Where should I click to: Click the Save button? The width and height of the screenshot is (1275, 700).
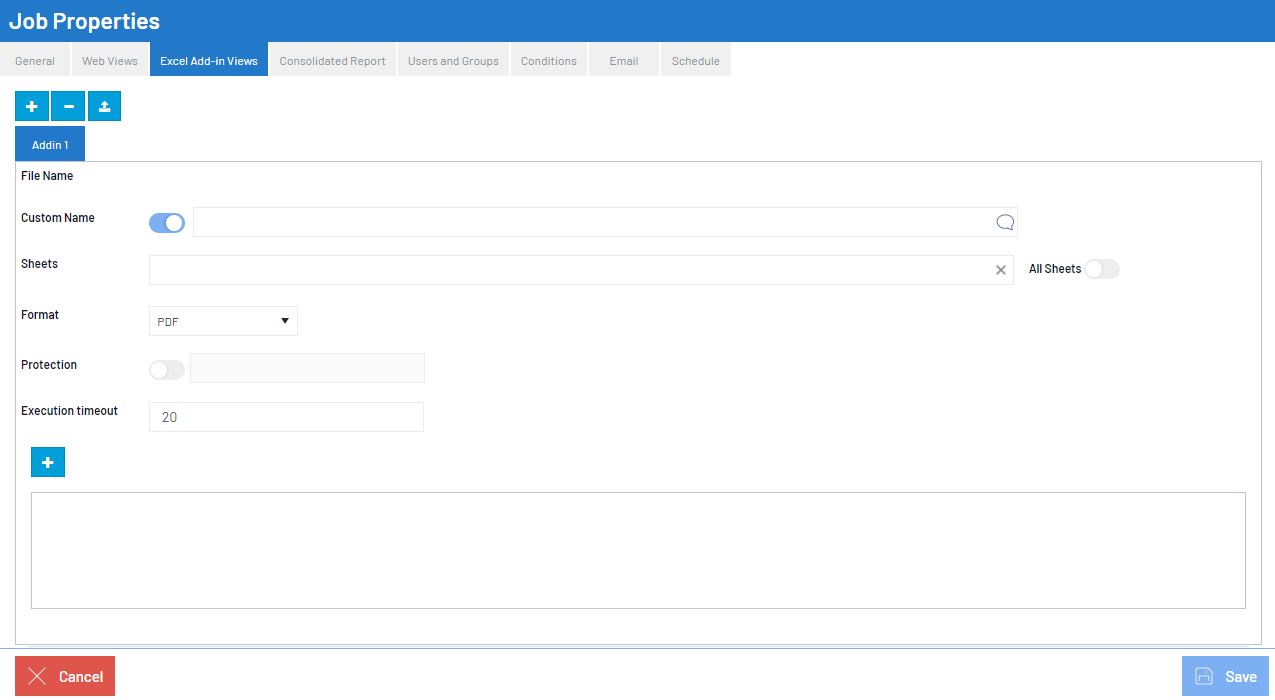(x=1225, y=676)
